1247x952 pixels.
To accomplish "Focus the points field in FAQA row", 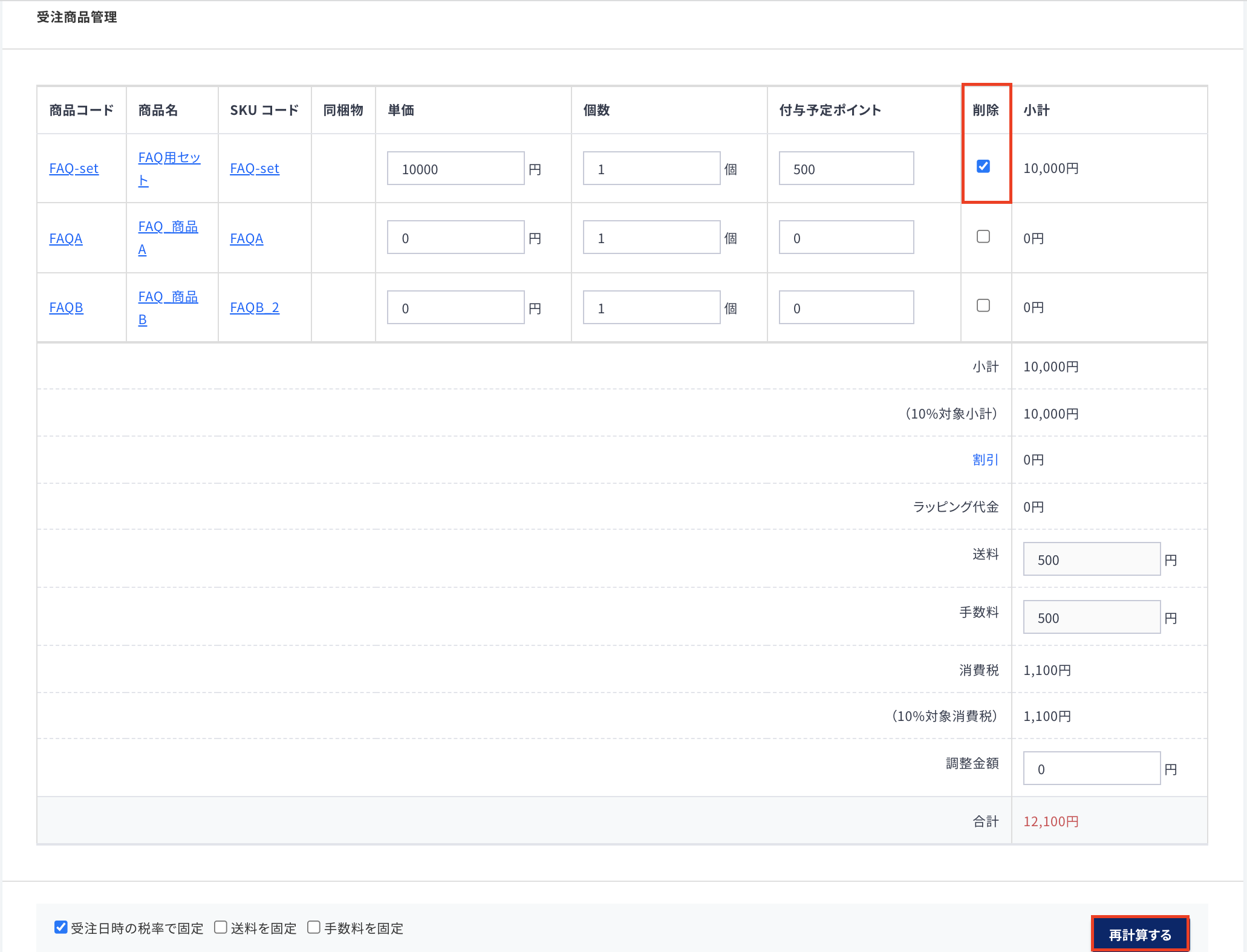I will [x=847, y=237].
